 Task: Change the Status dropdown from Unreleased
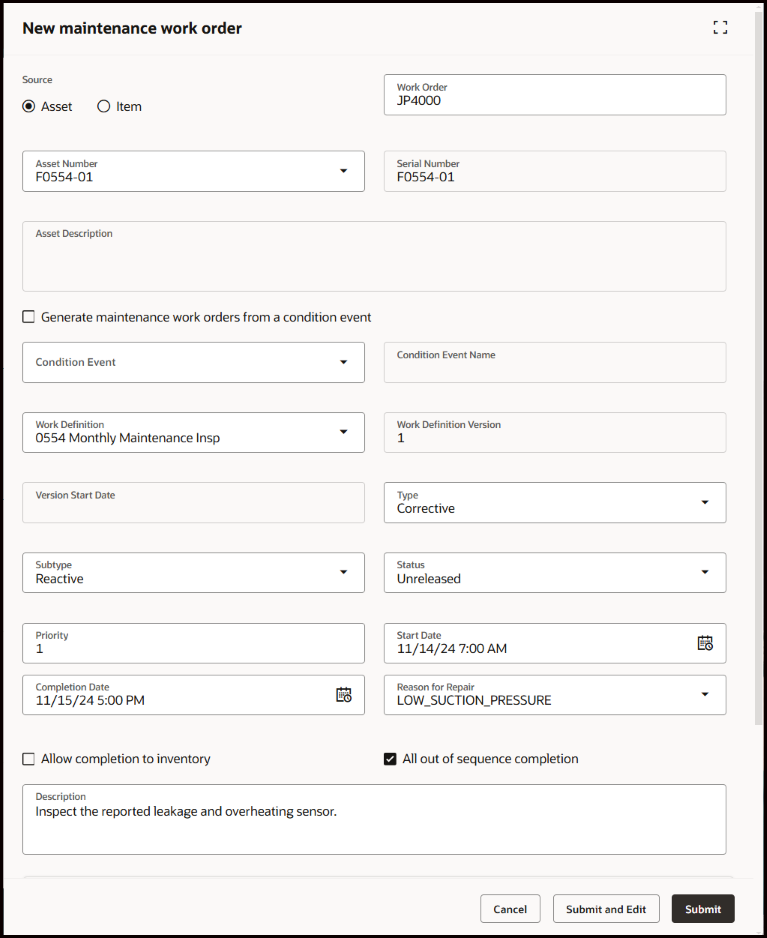(705, 572)
